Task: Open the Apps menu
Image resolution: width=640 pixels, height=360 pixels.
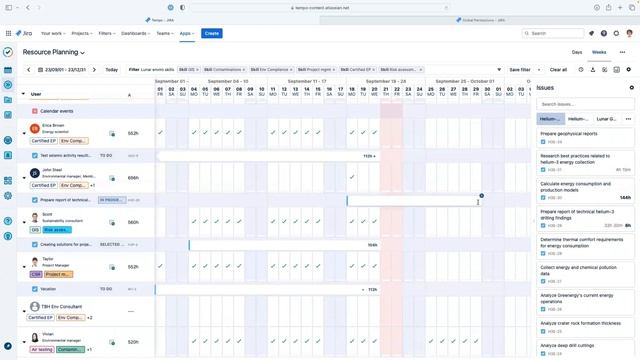Action: (x=187, y=33)
